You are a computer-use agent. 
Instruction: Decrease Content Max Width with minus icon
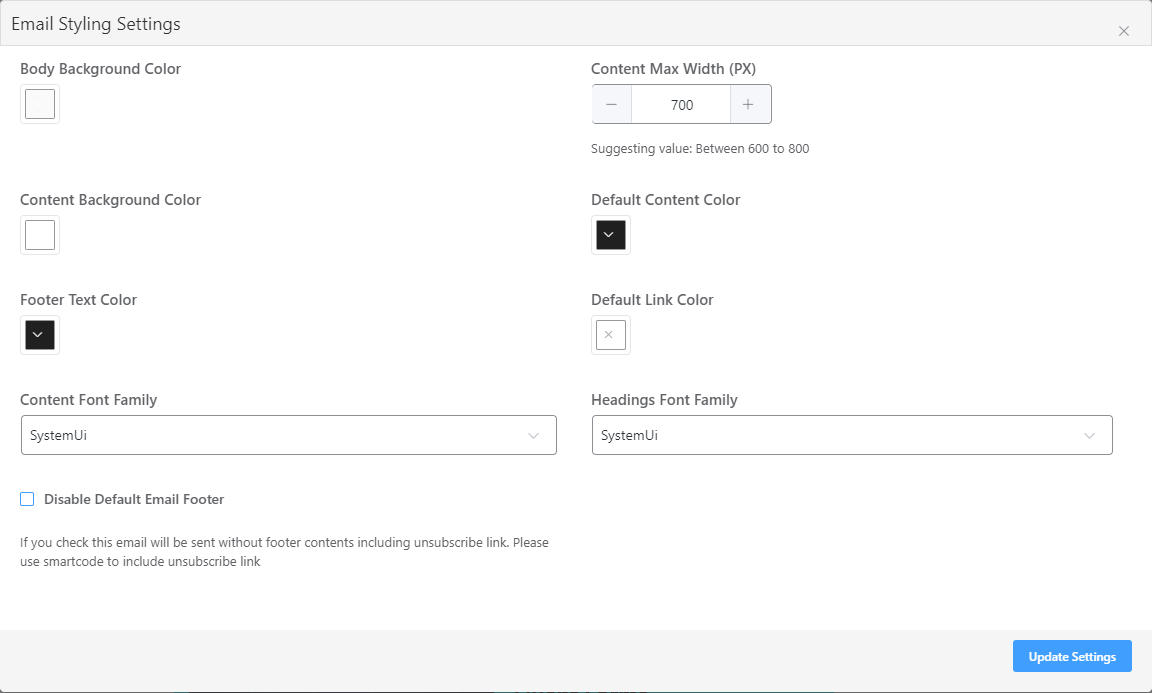[x=611, y=105]
